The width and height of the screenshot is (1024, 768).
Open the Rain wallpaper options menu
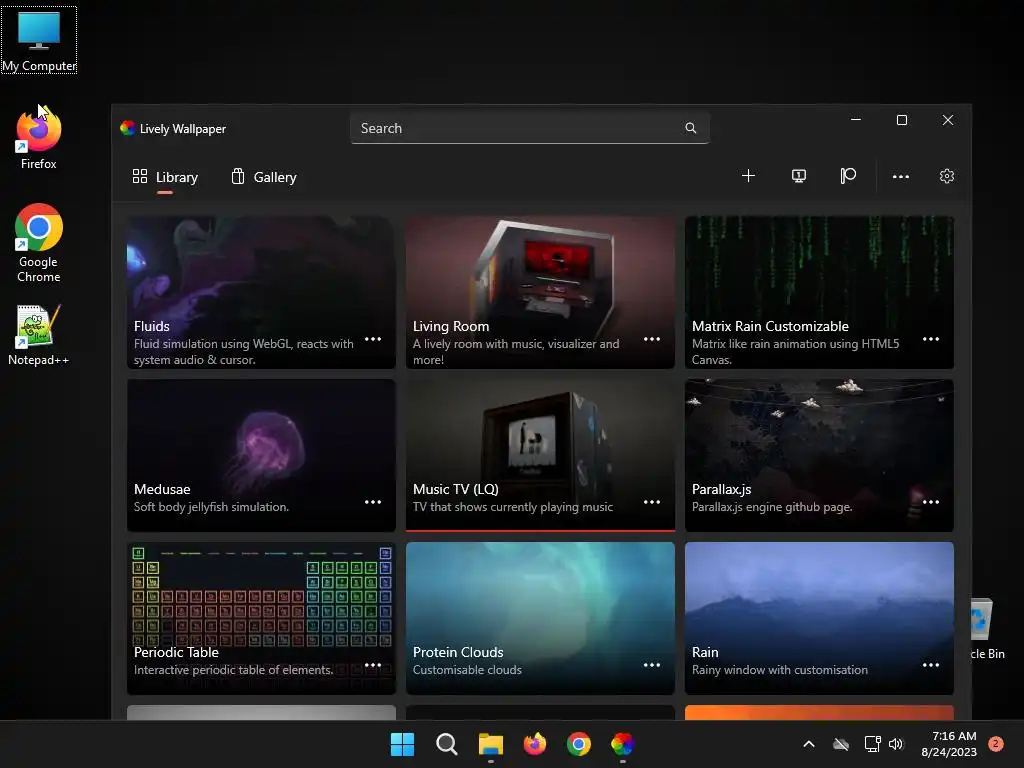(x=931, y=665)
